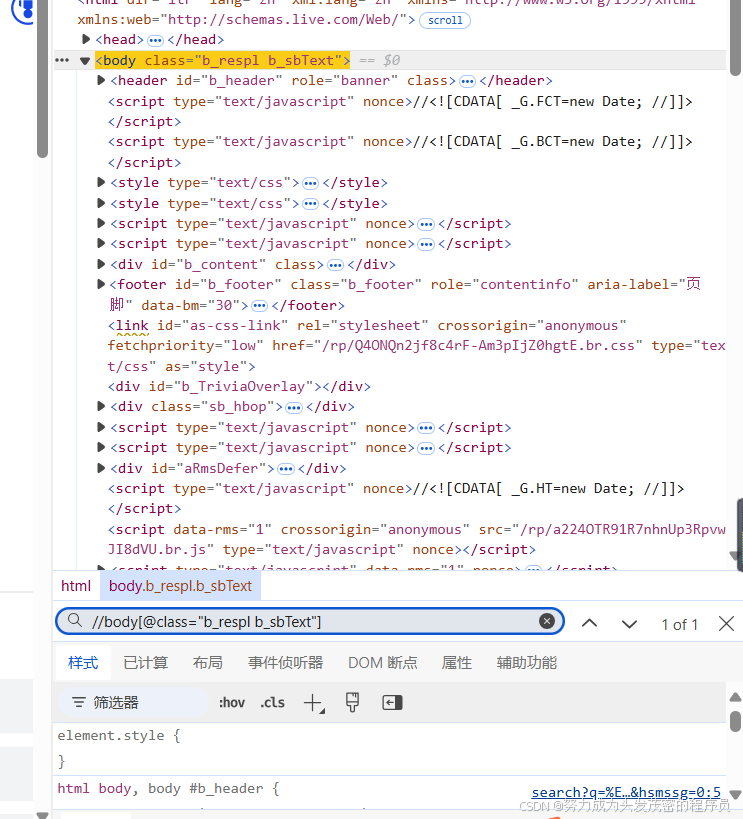Click the scroll badge on html tag

coord(445,20)
